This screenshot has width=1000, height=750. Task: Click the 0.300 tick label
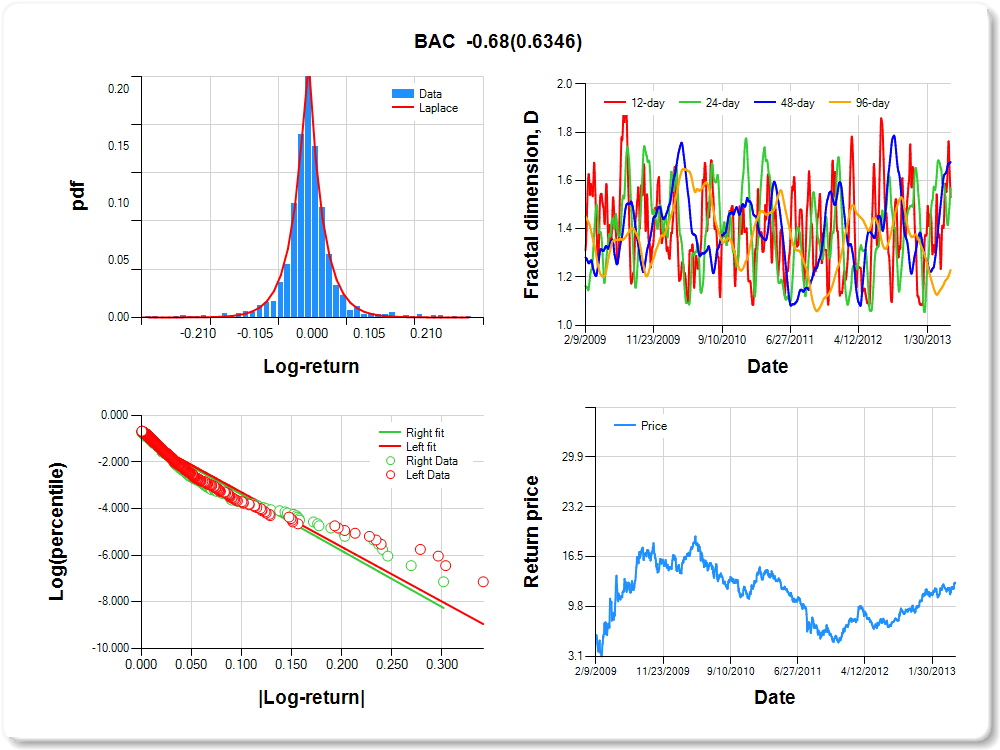pos(442,664)
